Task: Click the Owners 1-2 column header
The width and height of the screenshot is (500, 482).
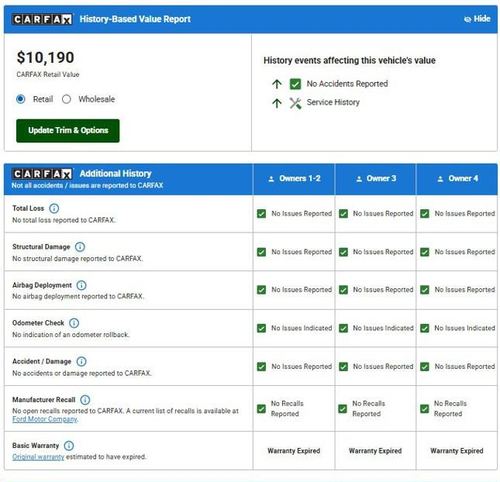Action: [x=294, y=179]
